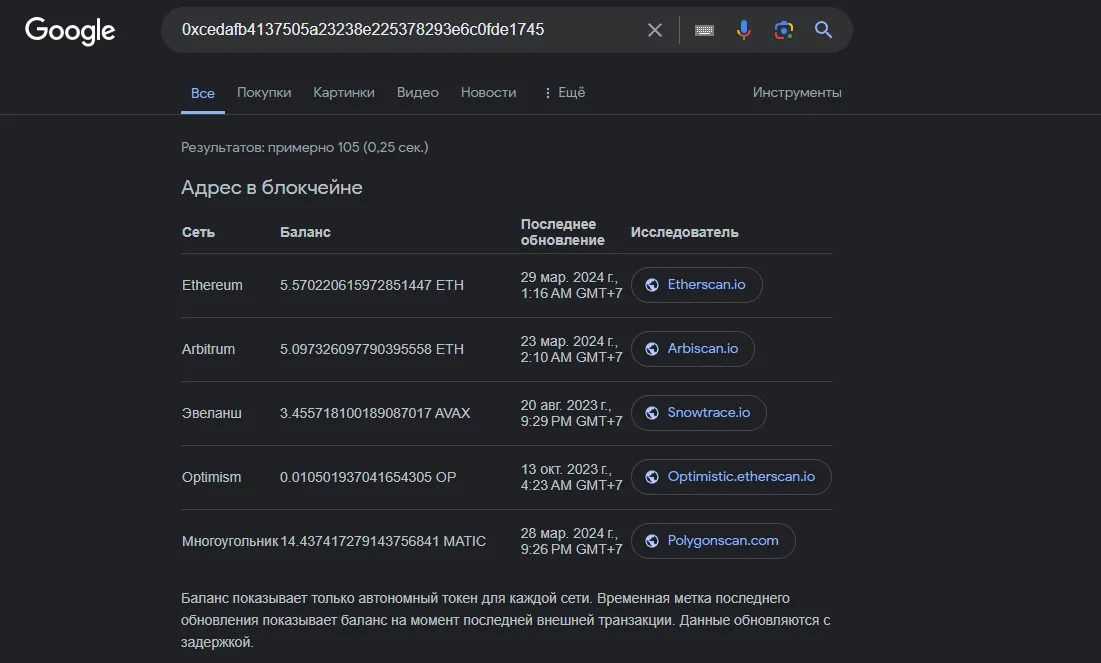1101x663 pixels.
Task: Click the Ethereum network name
Action: click(x=212, y=285)
